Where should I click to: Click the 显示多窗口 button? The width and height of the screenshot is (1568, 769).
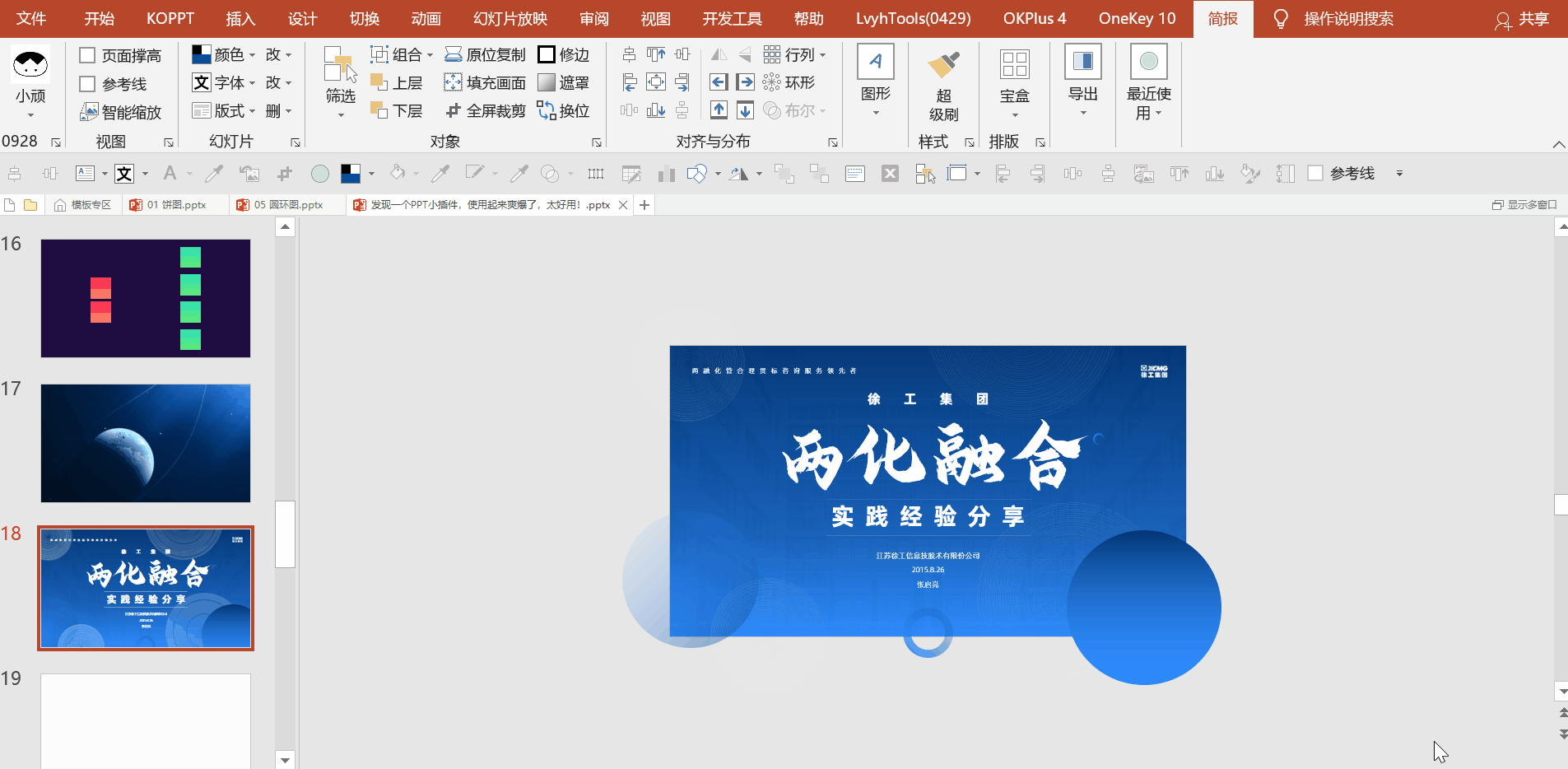[x=1524, y=205]
